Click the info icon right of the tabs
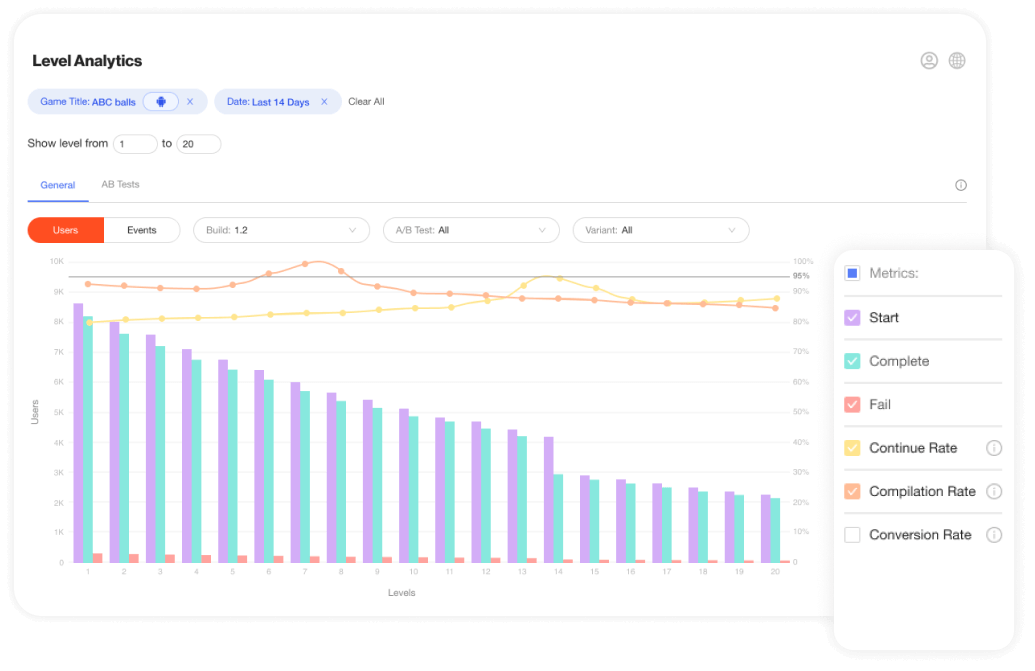 click(x=961, y=185)
